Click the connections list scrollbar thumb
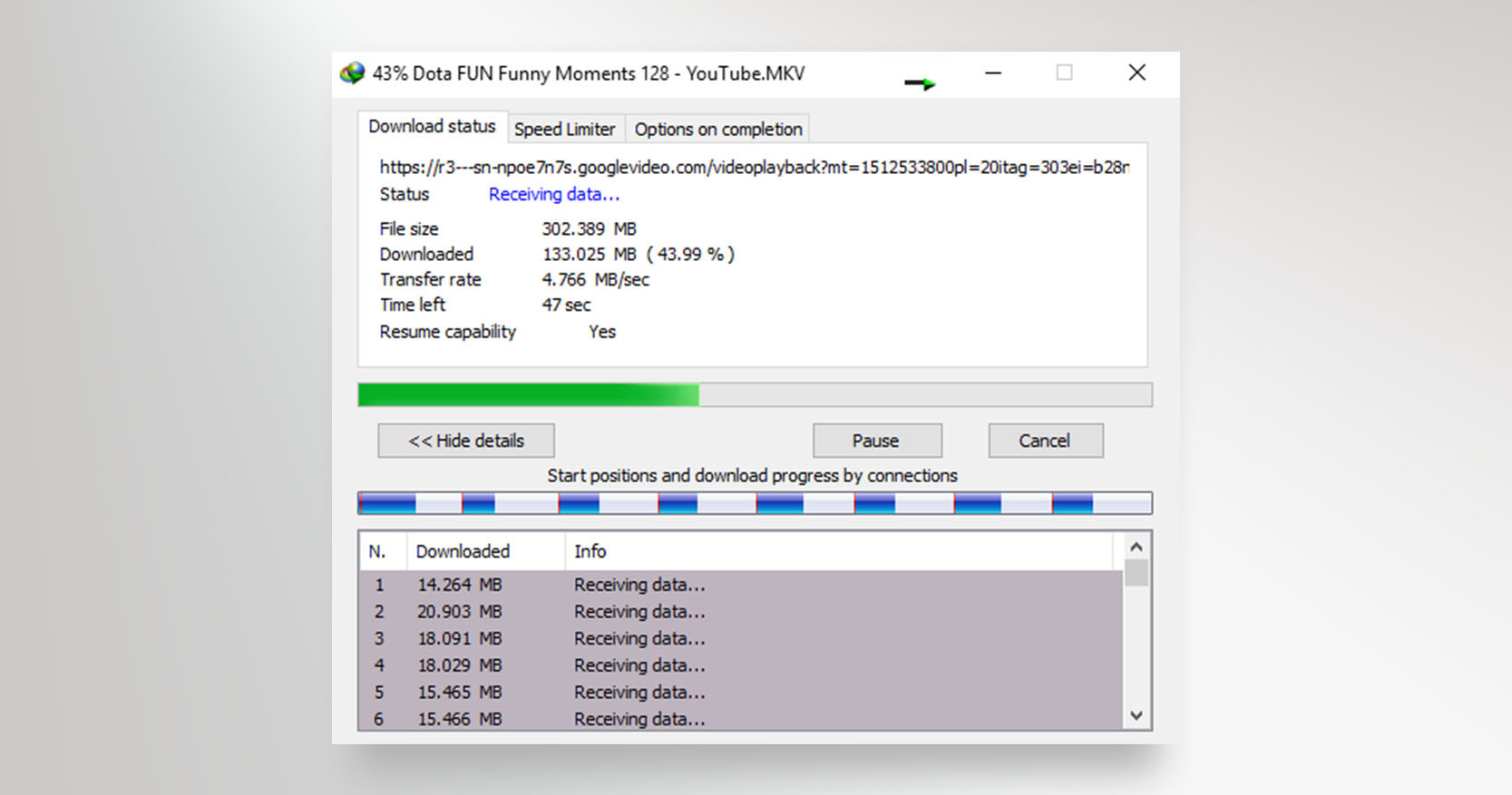 (x=1136, y=573)
